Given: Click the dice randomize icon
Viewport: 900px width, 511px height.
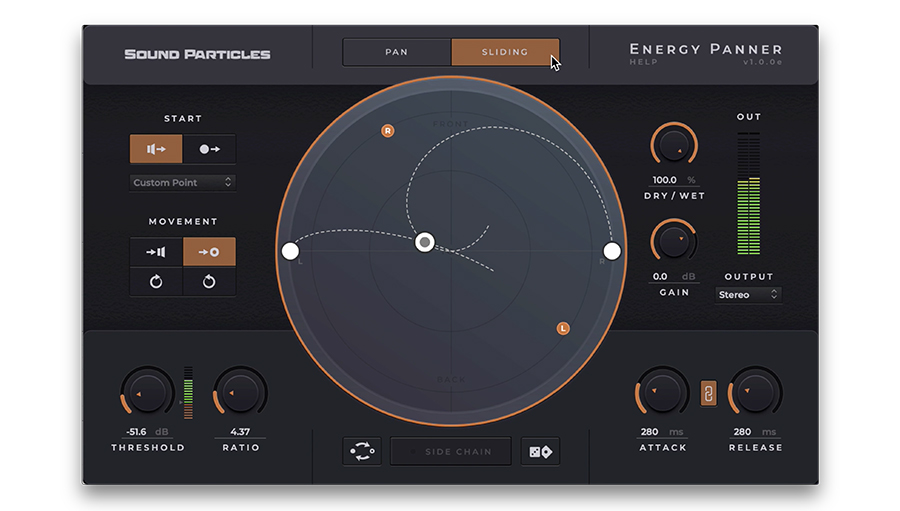Looking at the screenshot, I should (x=540, y=452).
